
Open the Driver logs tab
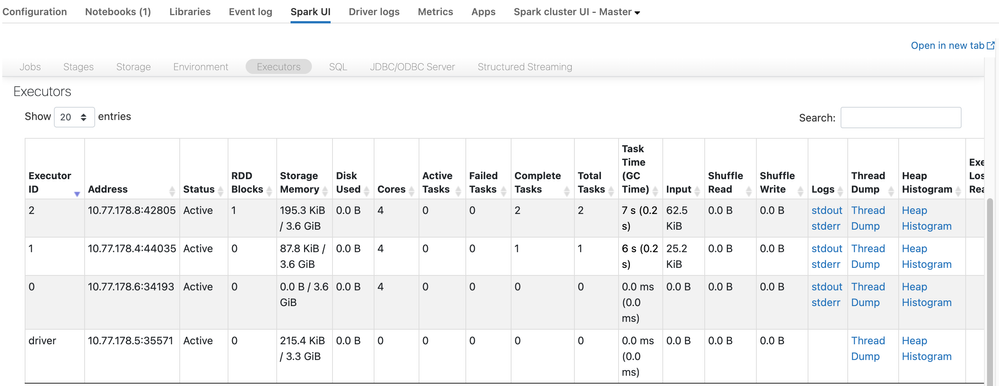point(374,11)
